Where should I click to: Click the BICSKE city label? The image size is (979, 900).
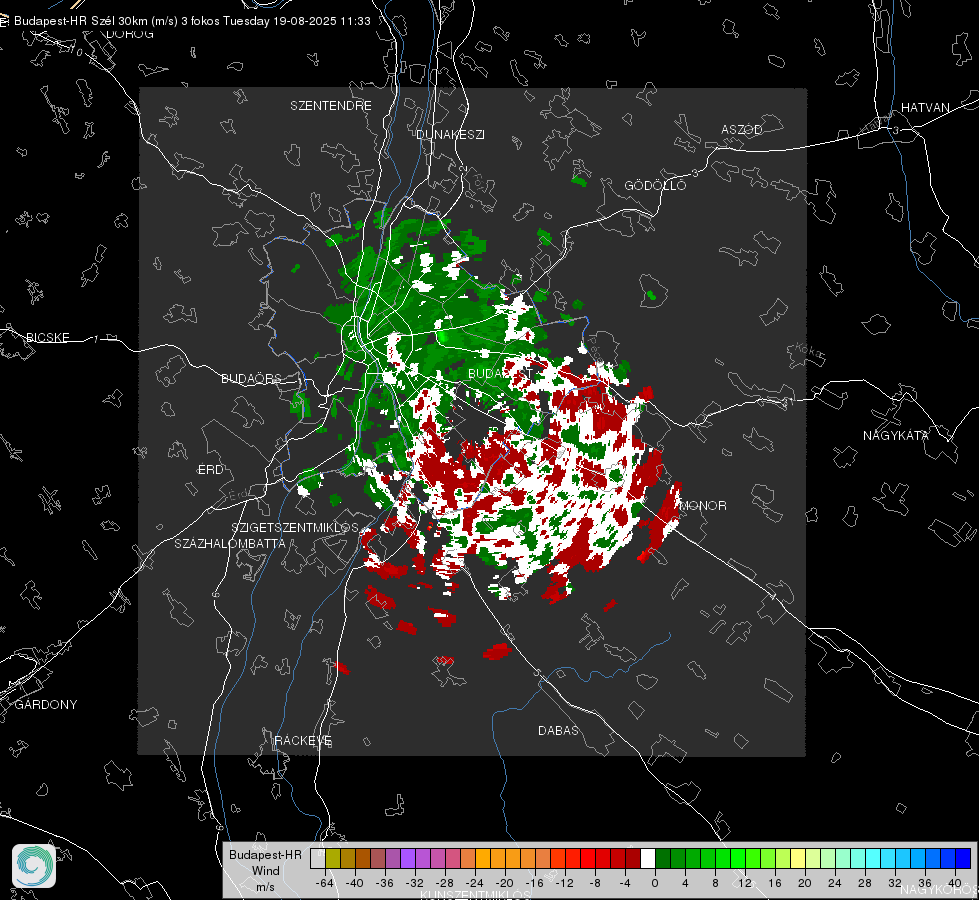coord(47,337)
